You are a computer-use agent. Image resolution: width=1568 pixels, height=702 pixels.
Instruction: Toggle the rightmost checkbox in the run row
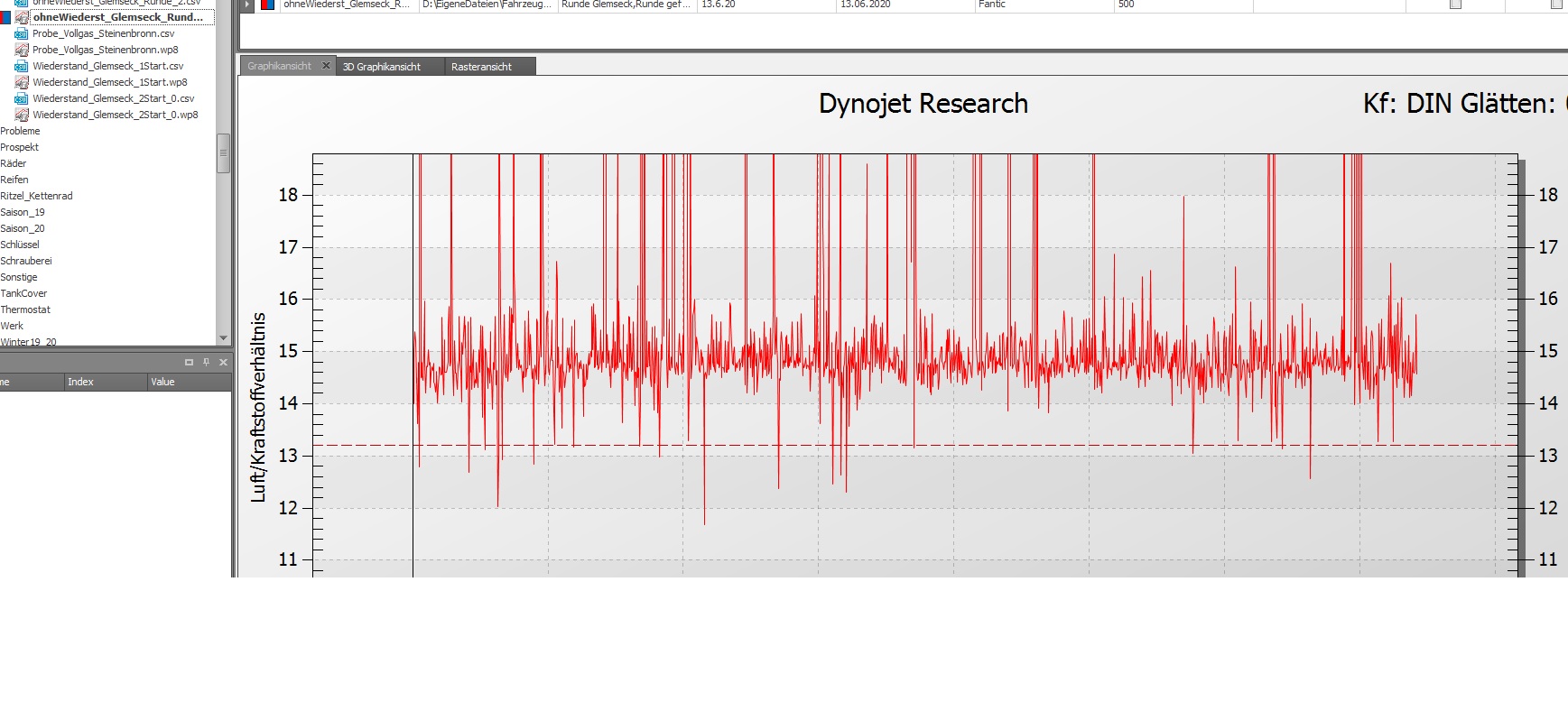[1555, 5]
